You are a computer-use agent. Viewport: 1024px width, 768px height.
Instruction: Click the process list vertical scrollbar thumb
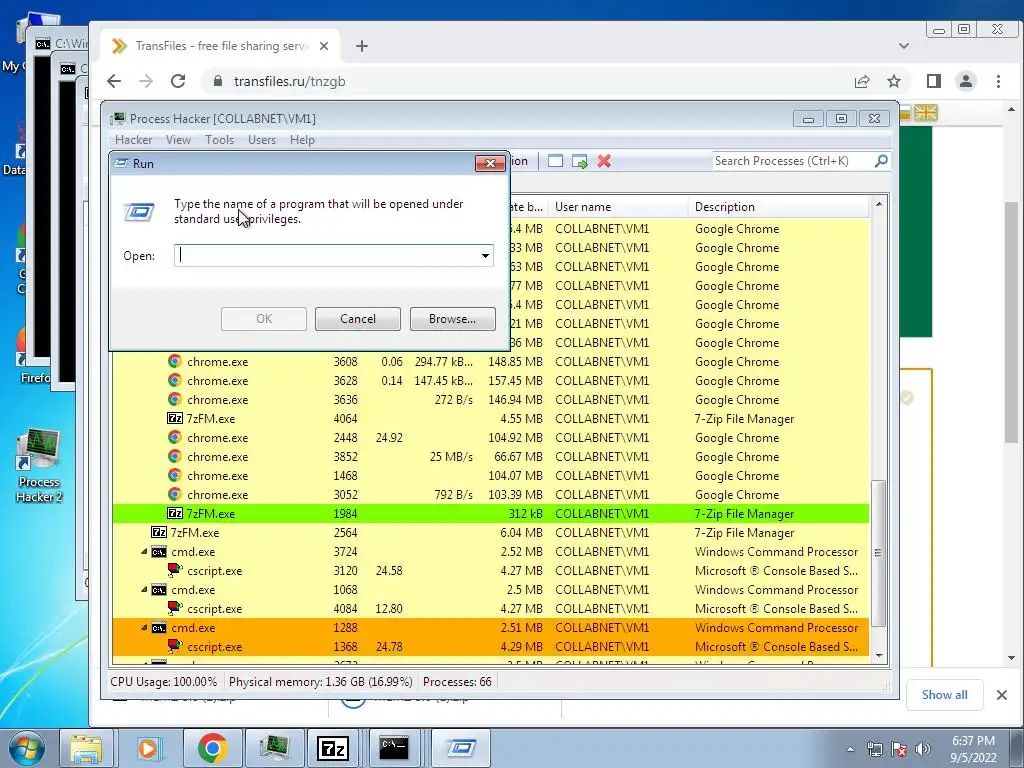(x=878, y=553)
